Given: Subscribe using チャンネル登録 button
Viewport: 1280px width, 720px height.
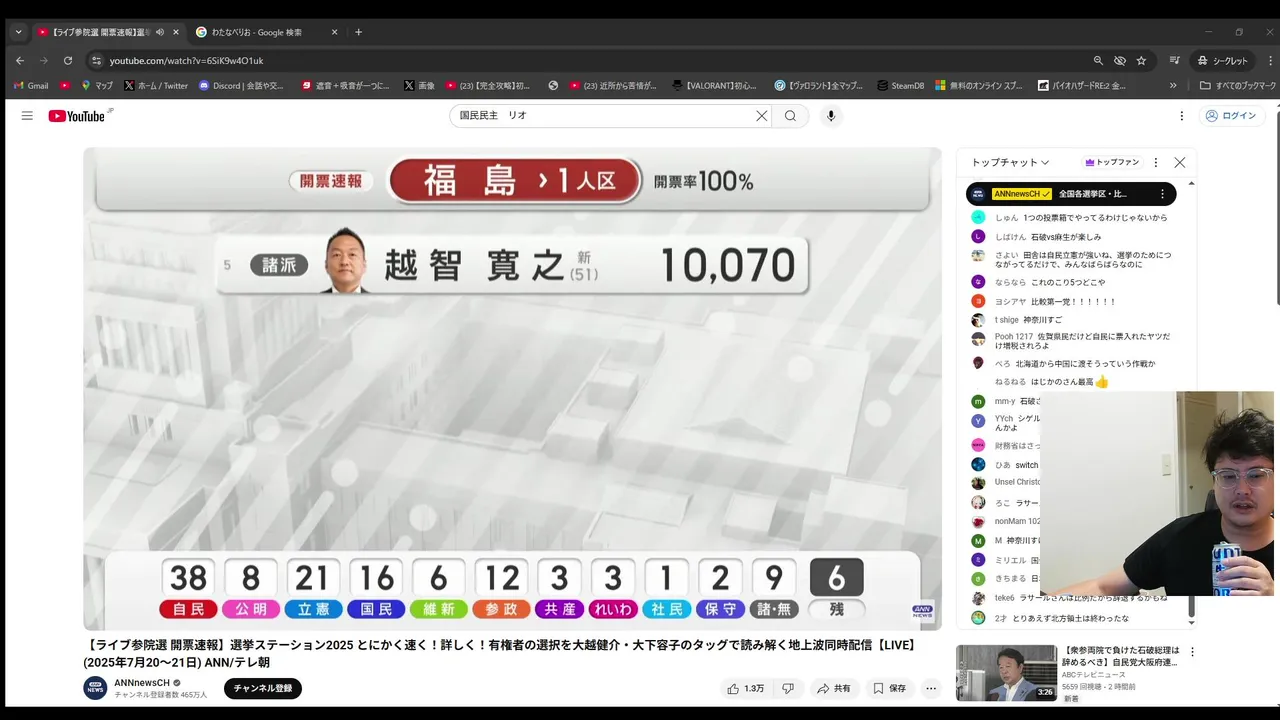Looking at the screenshot, I should pos(263,688).
